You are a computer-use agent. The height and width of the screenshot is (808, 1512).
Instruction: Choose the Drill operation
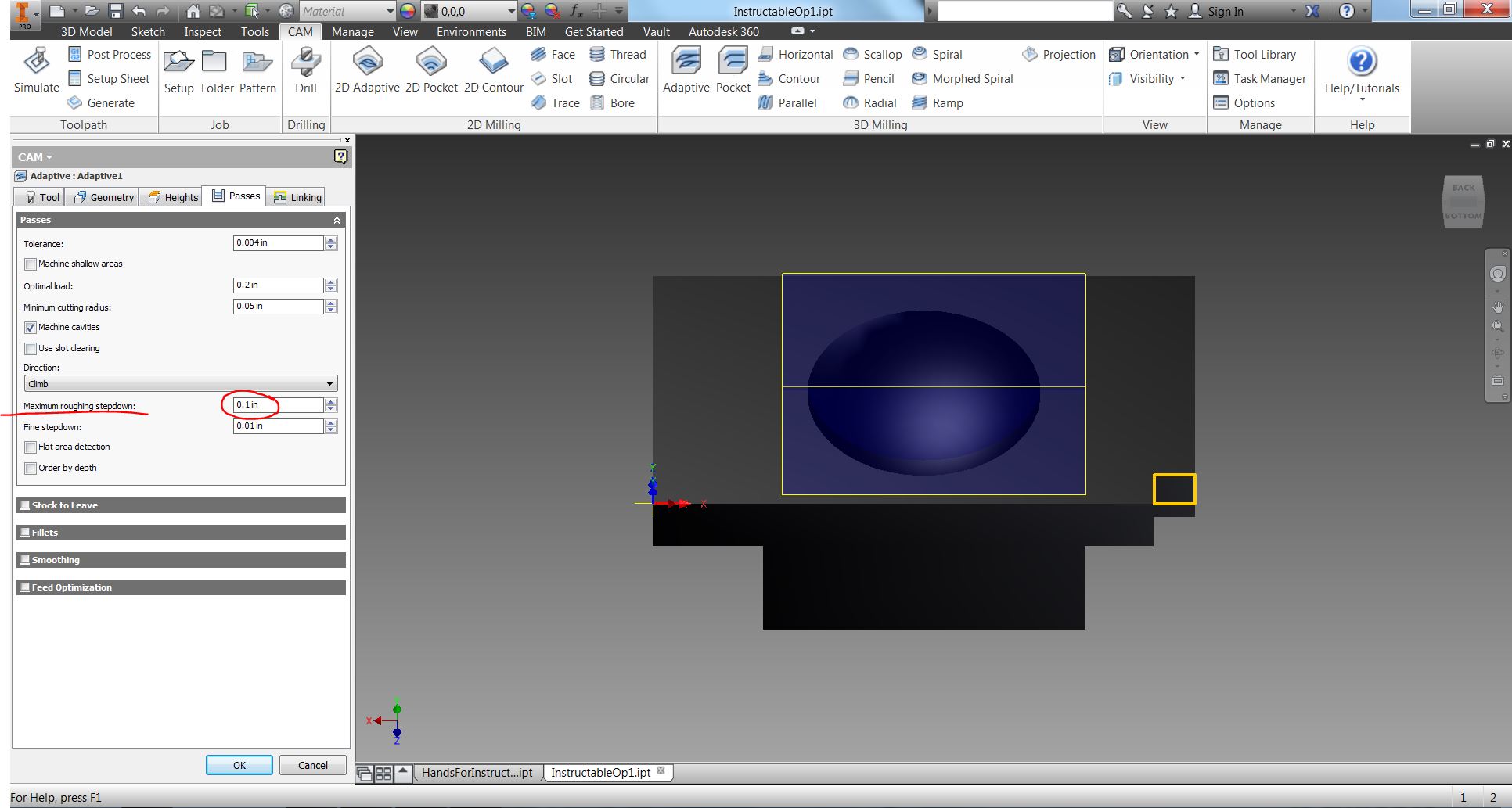(306, 70)
